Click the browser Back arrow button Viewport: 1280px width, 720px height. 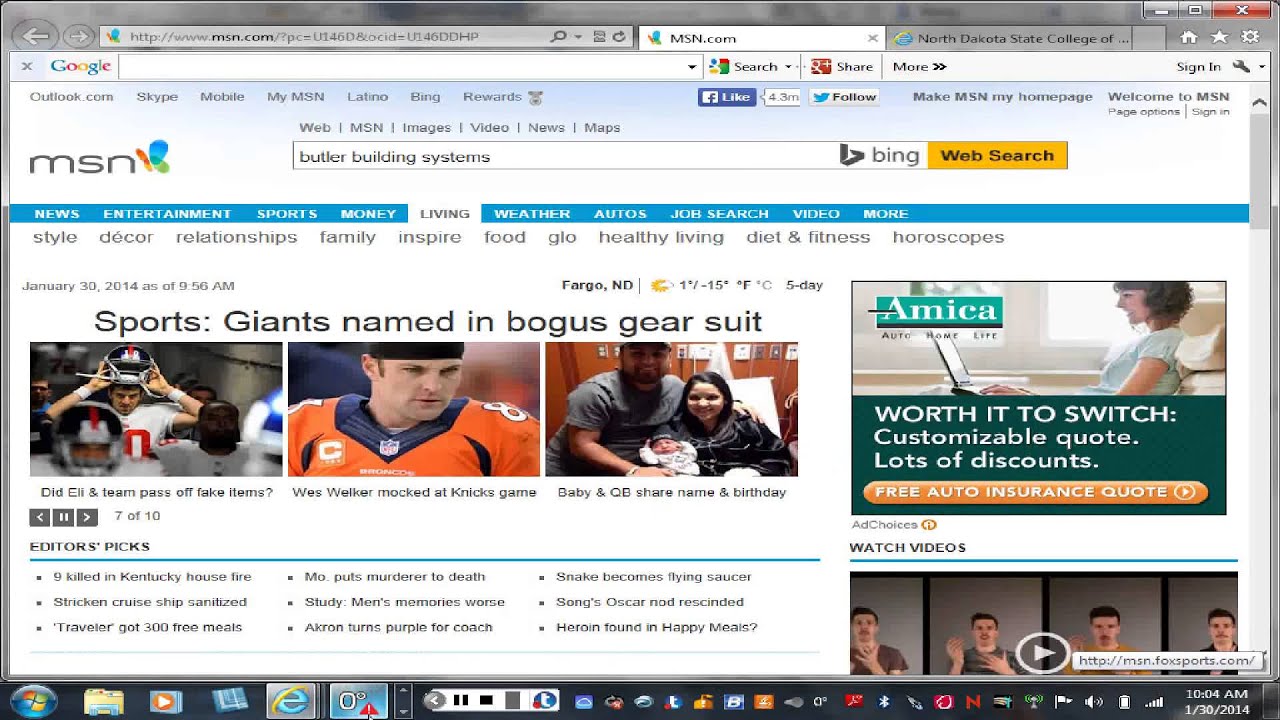click(36, 37)
